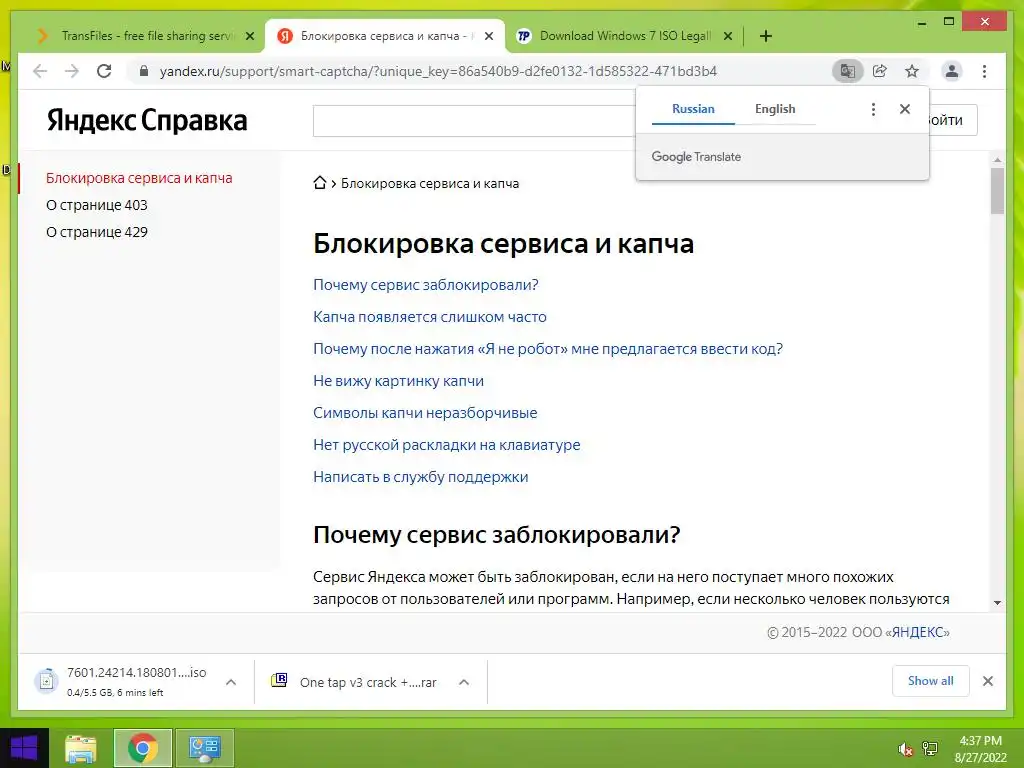
Task: Click Show all downloads button
Action: pos(930,681)
